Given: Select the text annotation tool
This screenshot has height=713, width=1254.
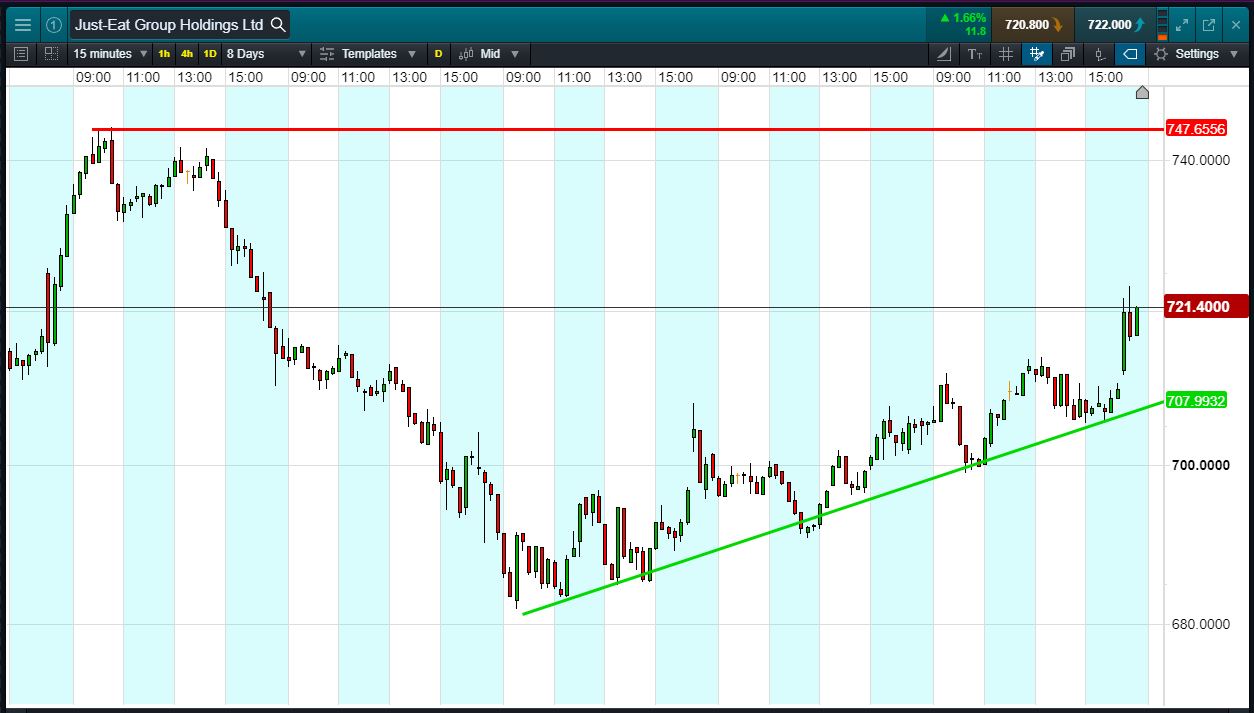Looking at the screenshot, I should click(975, 54).
